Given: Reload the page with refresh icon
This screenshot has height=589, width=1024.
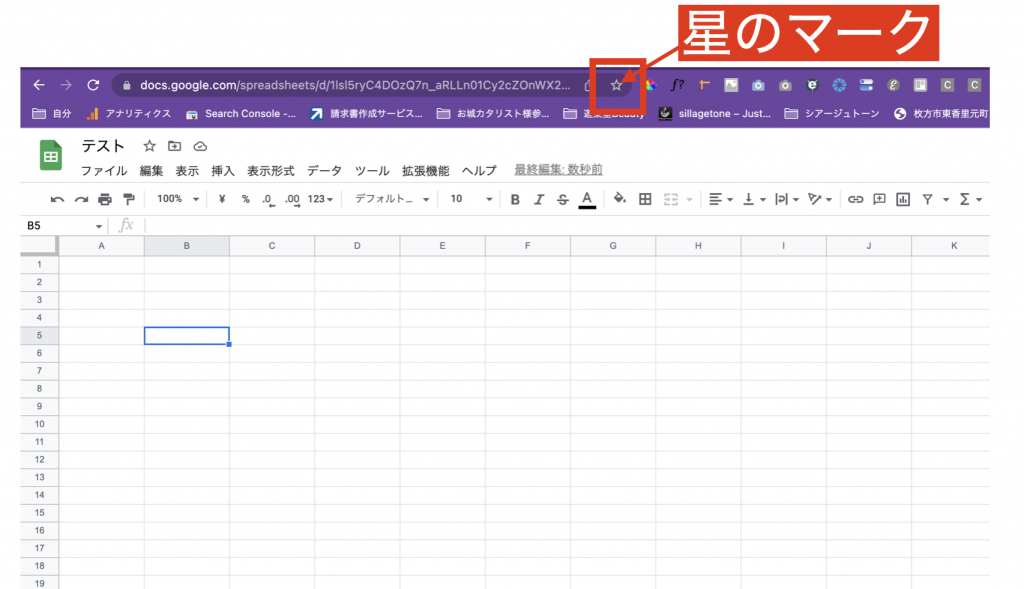Looking at the screenshot, I should 93,85.
